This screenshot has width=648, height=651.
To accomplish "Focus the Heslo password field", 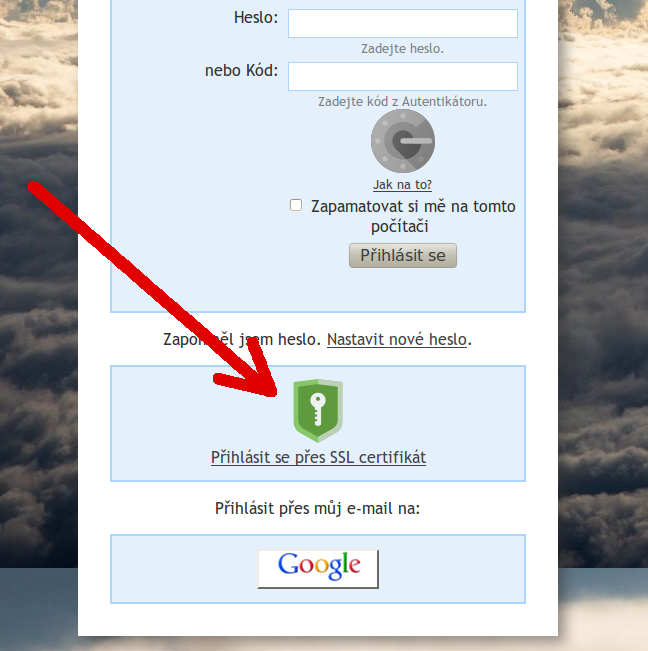I will [x=403, y=23].
